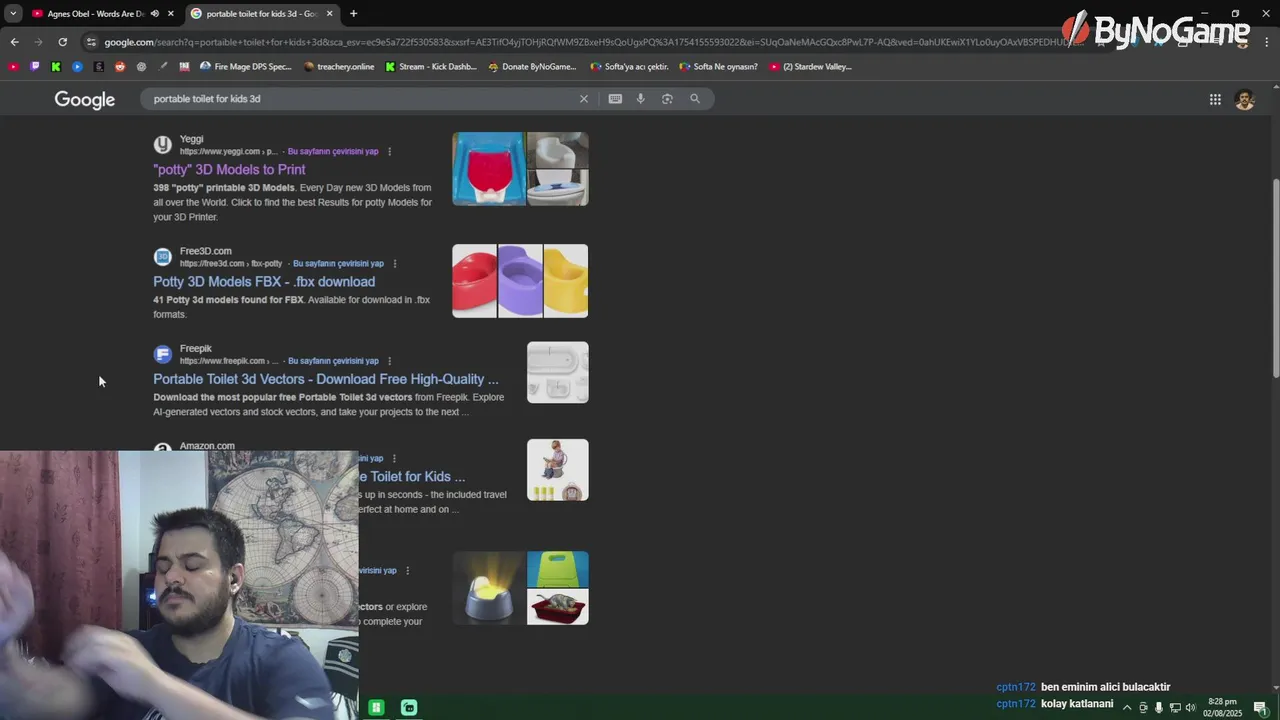The height and width of the screenshot is (720, 1280).
Task: Open the Stardew Valley bookmark
Action: click(810, 67)
